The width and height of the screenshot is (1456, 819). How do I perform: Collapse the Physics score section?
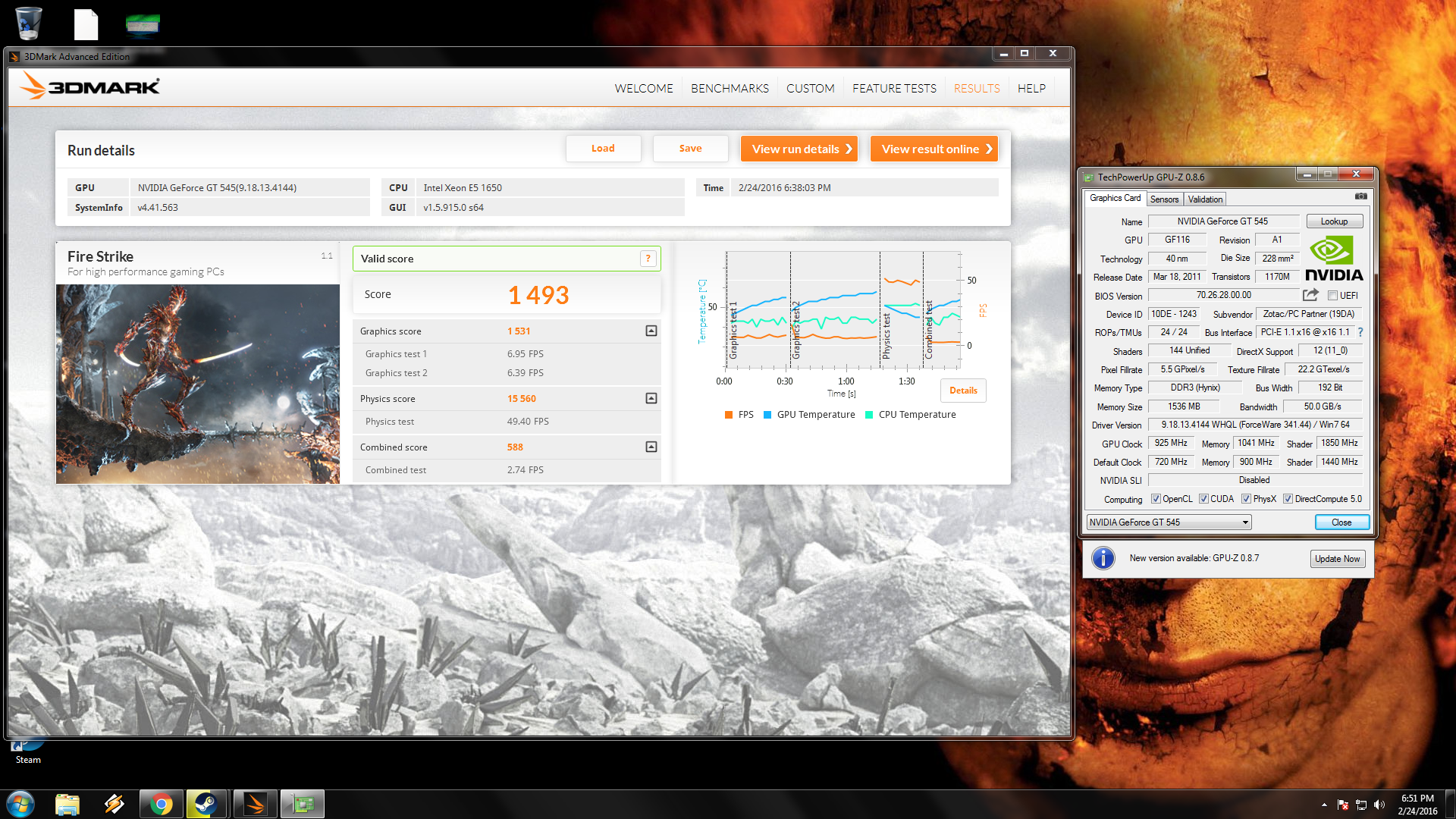(x=651, y=399)
